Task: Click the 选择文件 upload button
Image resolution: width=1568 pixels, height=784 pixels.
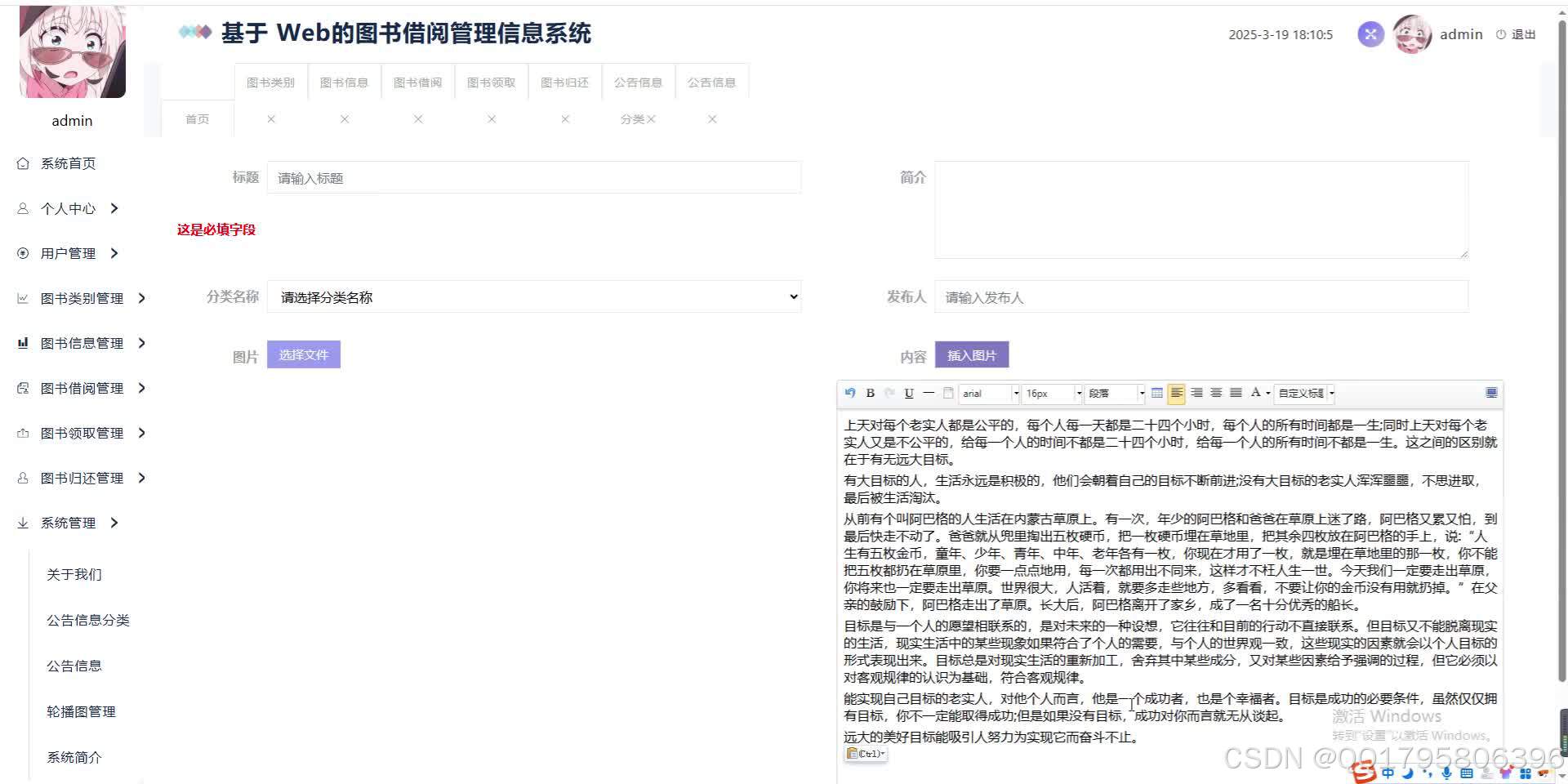Action: 303,354
